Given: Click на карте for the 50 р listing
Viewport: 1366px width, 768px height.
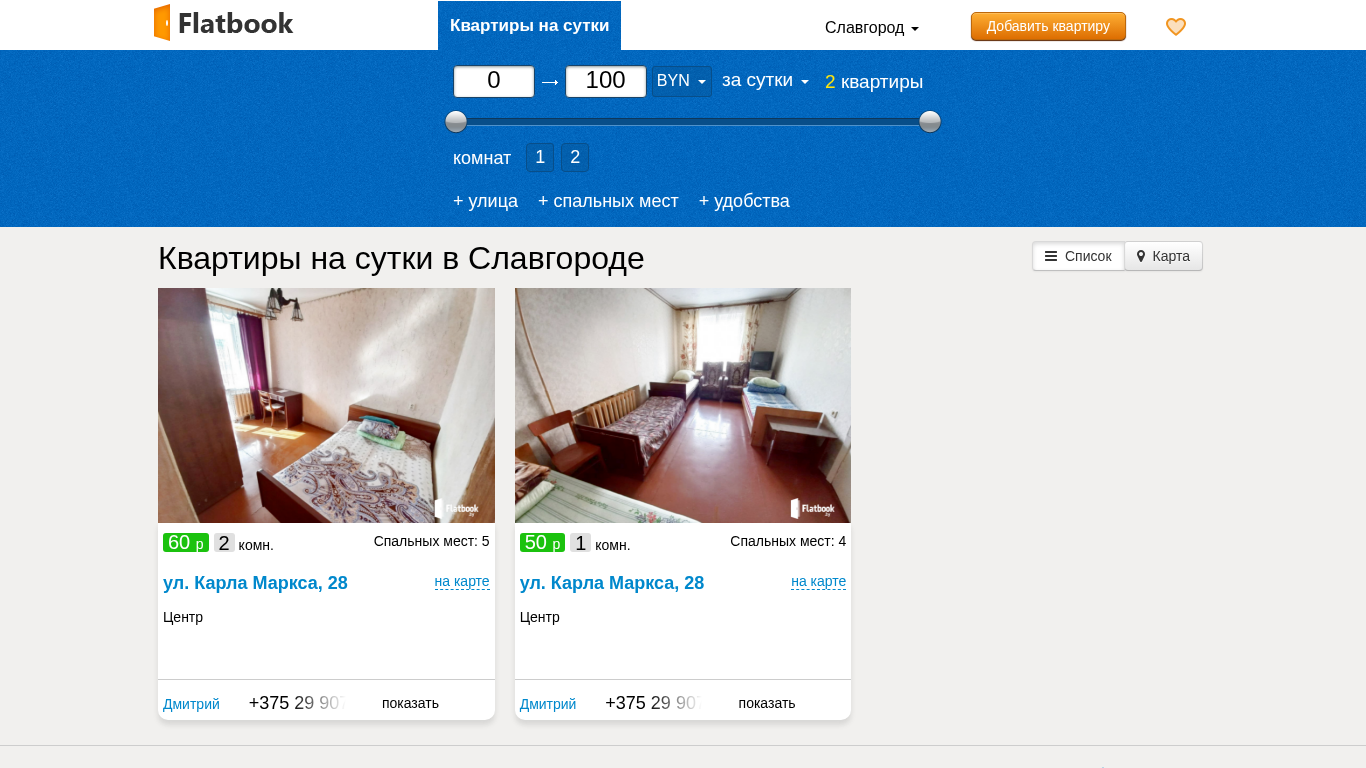Looking at the screenshot, I should coord(818,581).
